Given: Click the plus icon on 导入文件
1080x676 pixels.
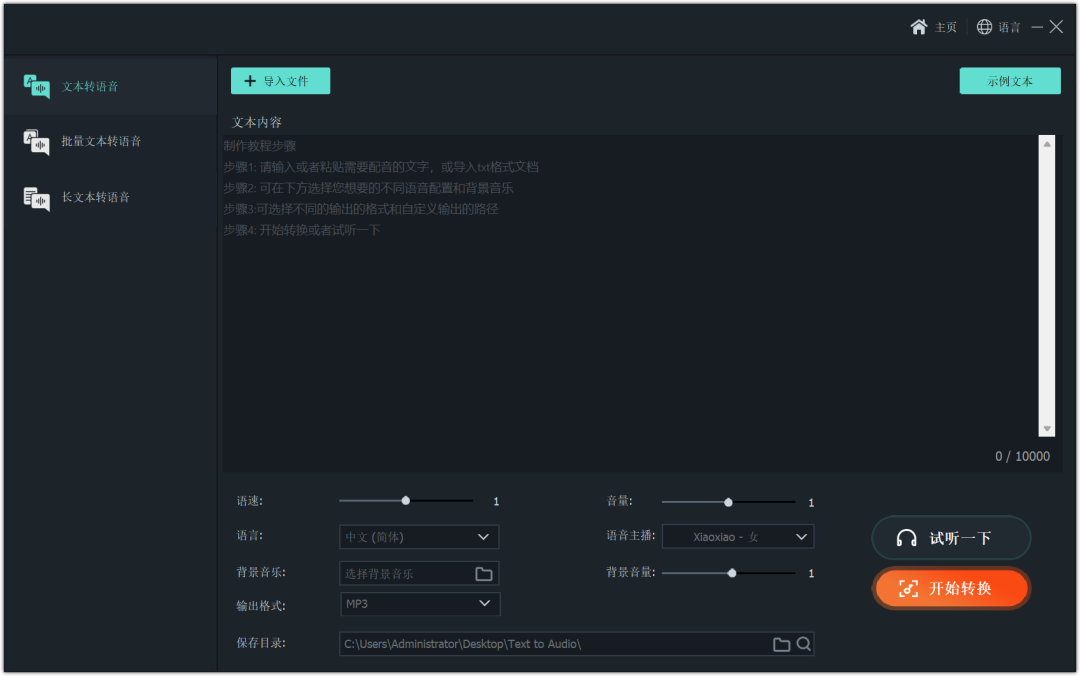Looking at the screenshot, I should 250,81.
